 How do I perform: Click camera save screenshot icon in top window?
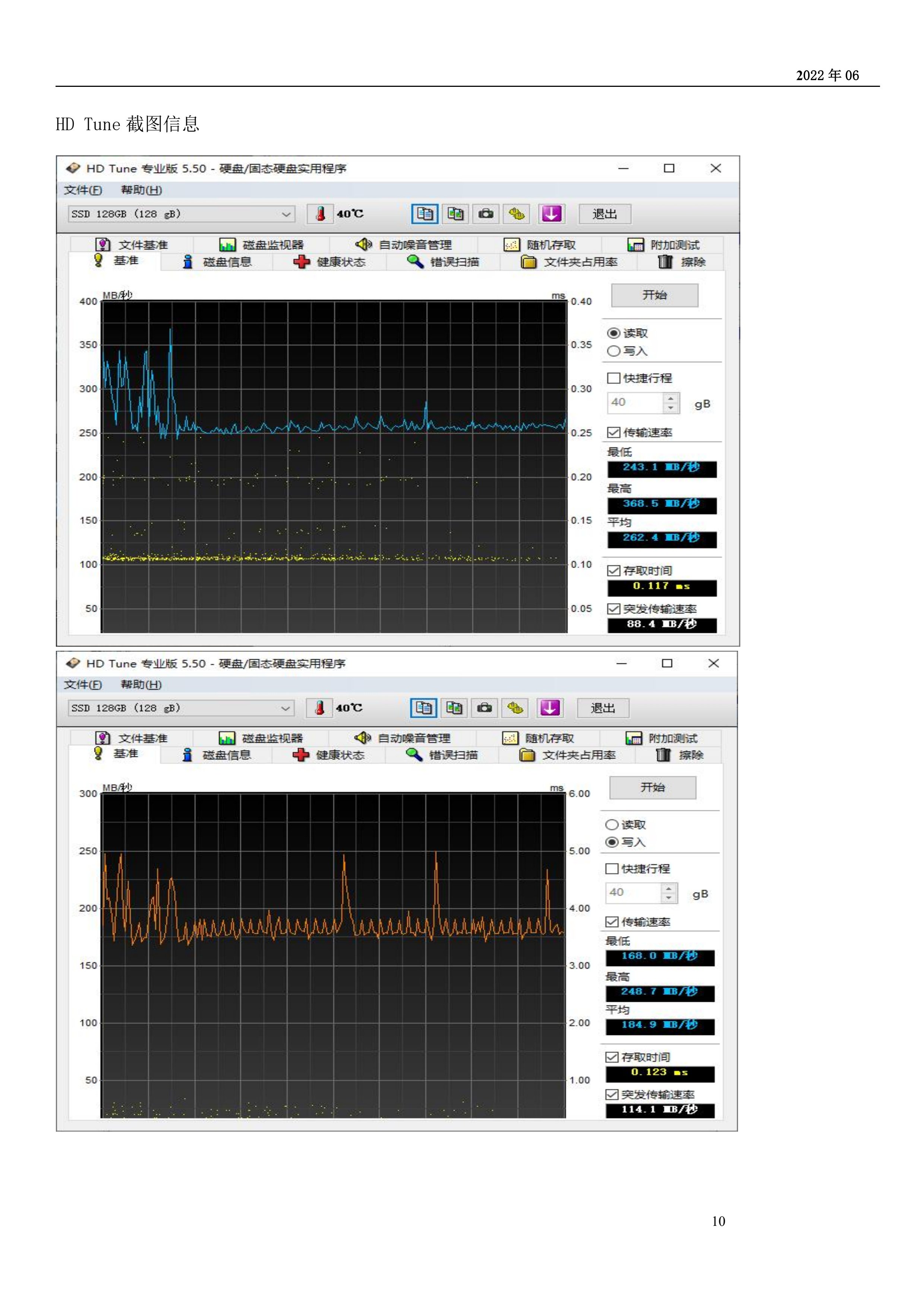(x=486, y=214)
